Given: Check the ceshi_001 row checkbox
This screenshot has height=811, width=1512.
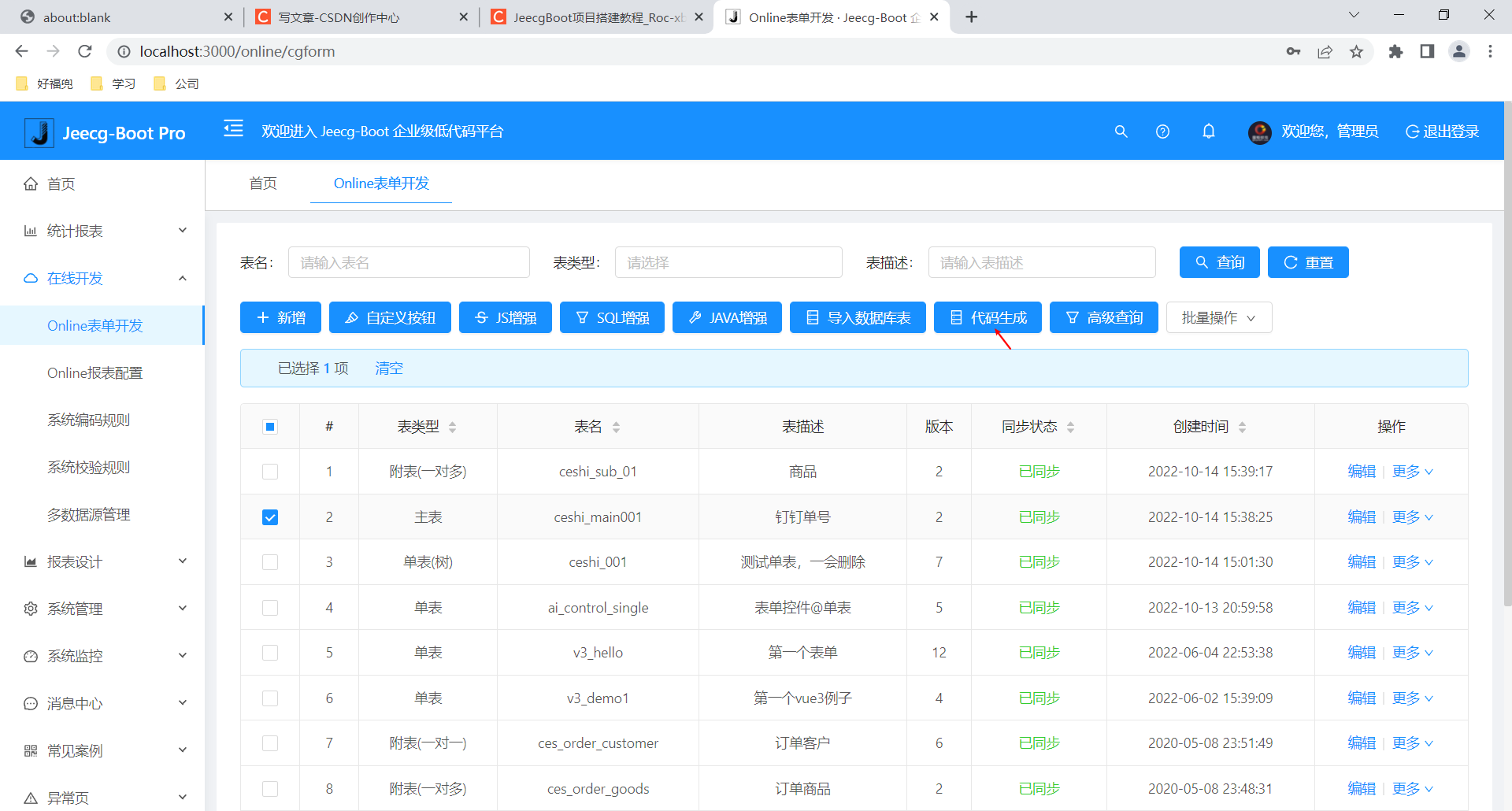Looking at the screenshot, I should click(270, 562).
